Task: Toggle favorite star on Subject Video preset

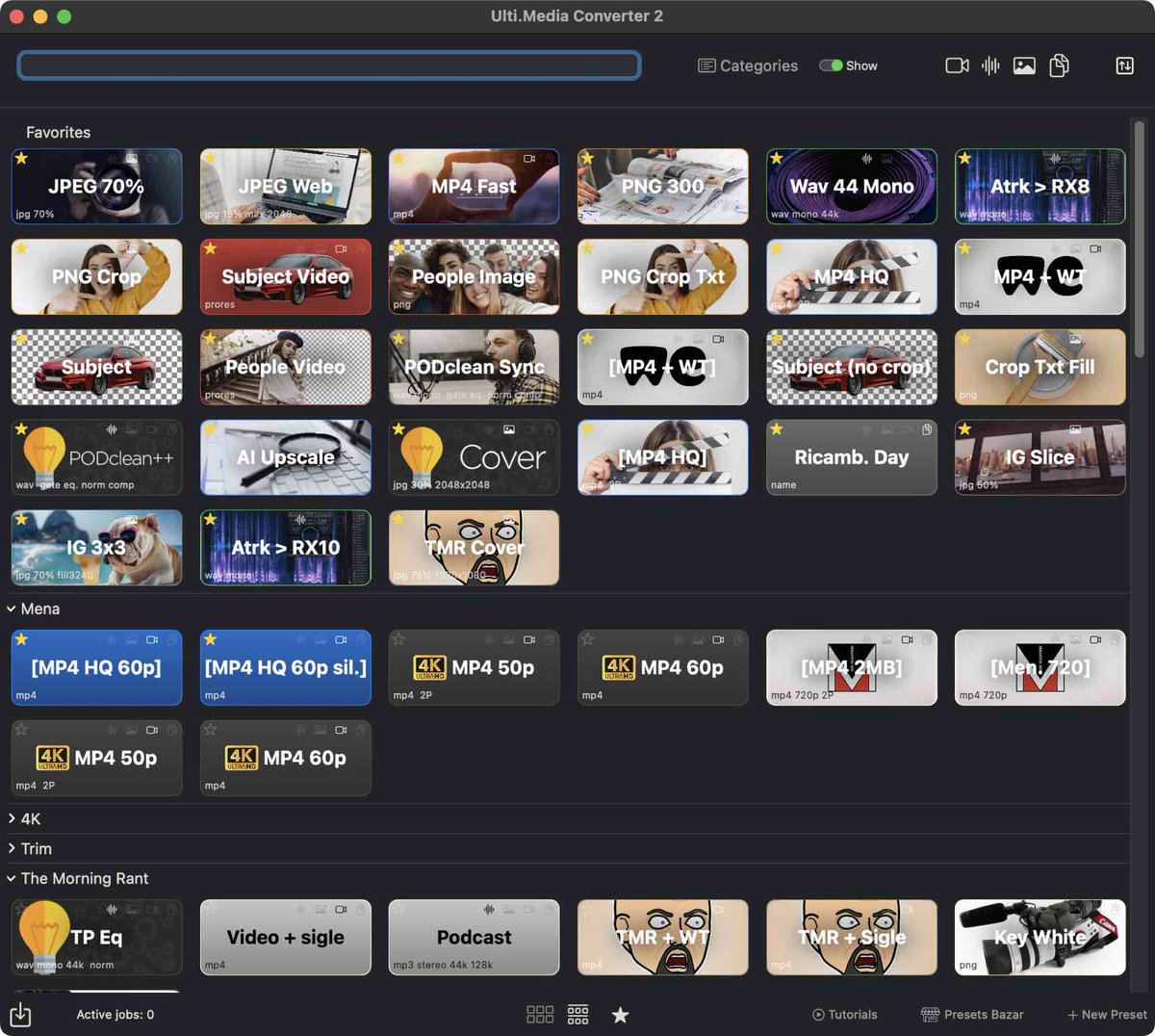Action: pos(211,248)
